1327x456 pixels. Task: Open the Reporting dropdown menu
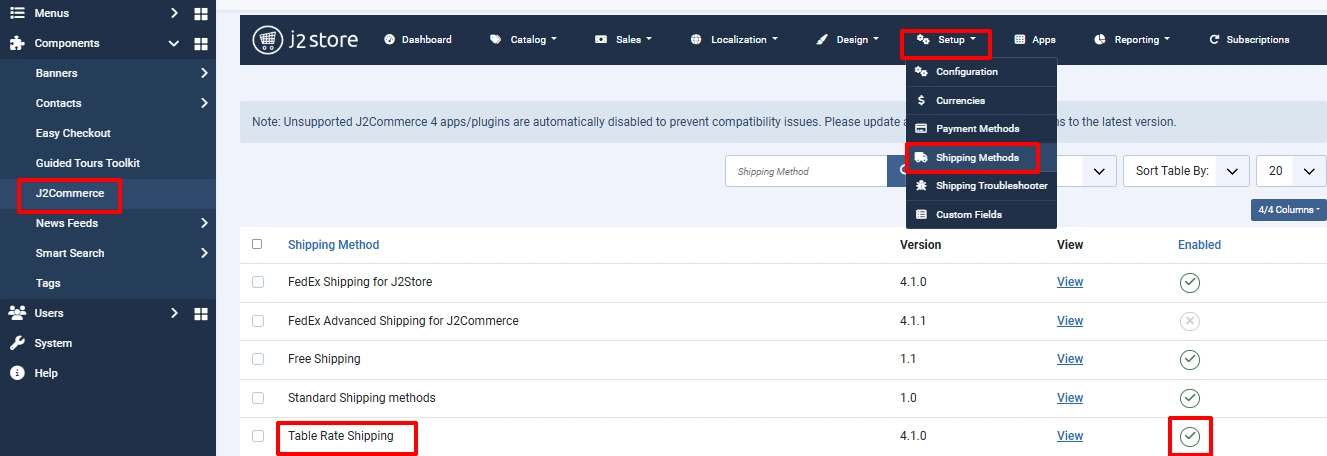point(1132,40)
